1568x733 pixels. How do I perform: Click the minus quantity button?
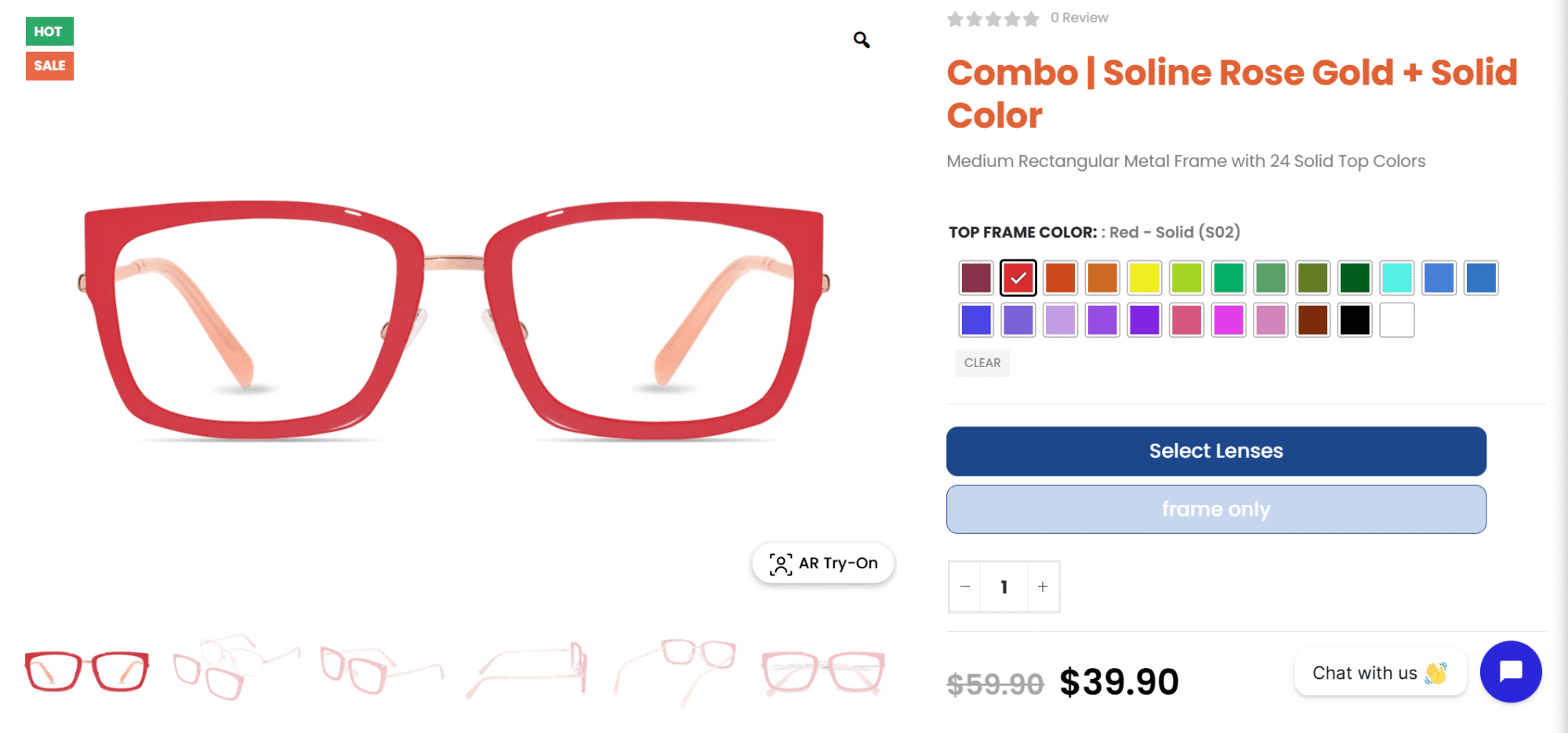(x=965, y=587)
